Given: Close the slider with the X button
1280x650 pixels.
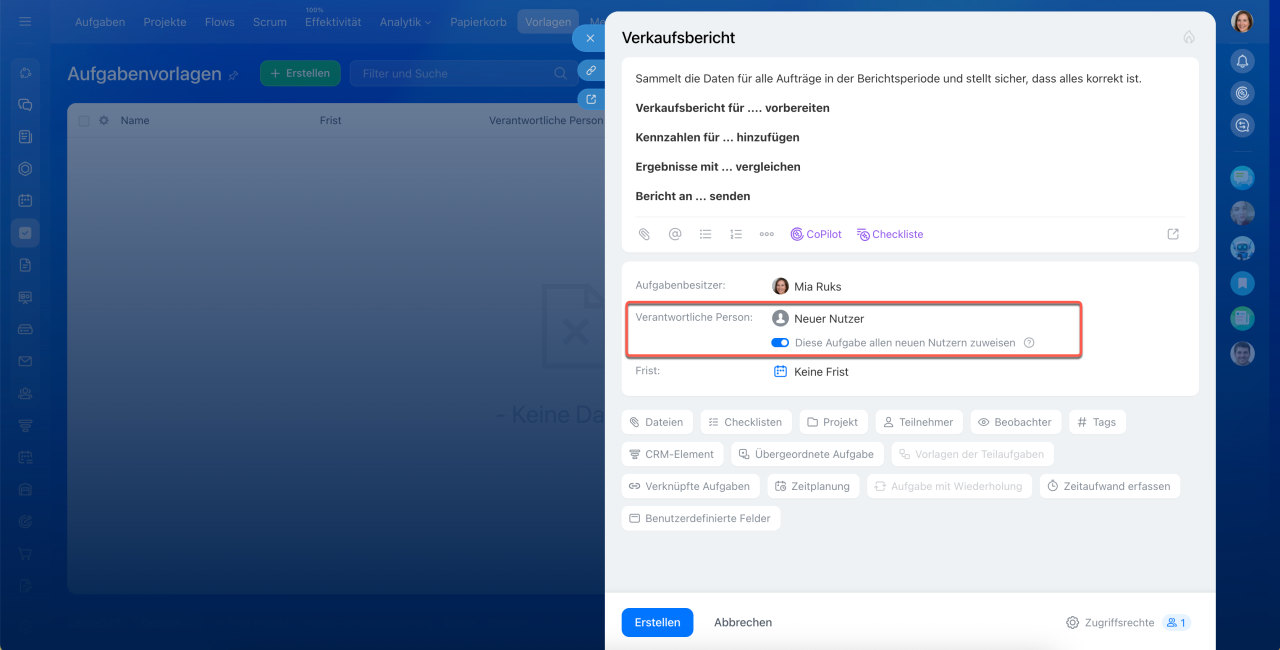Looking at the screenshot, I should click(x=590, y=38).
